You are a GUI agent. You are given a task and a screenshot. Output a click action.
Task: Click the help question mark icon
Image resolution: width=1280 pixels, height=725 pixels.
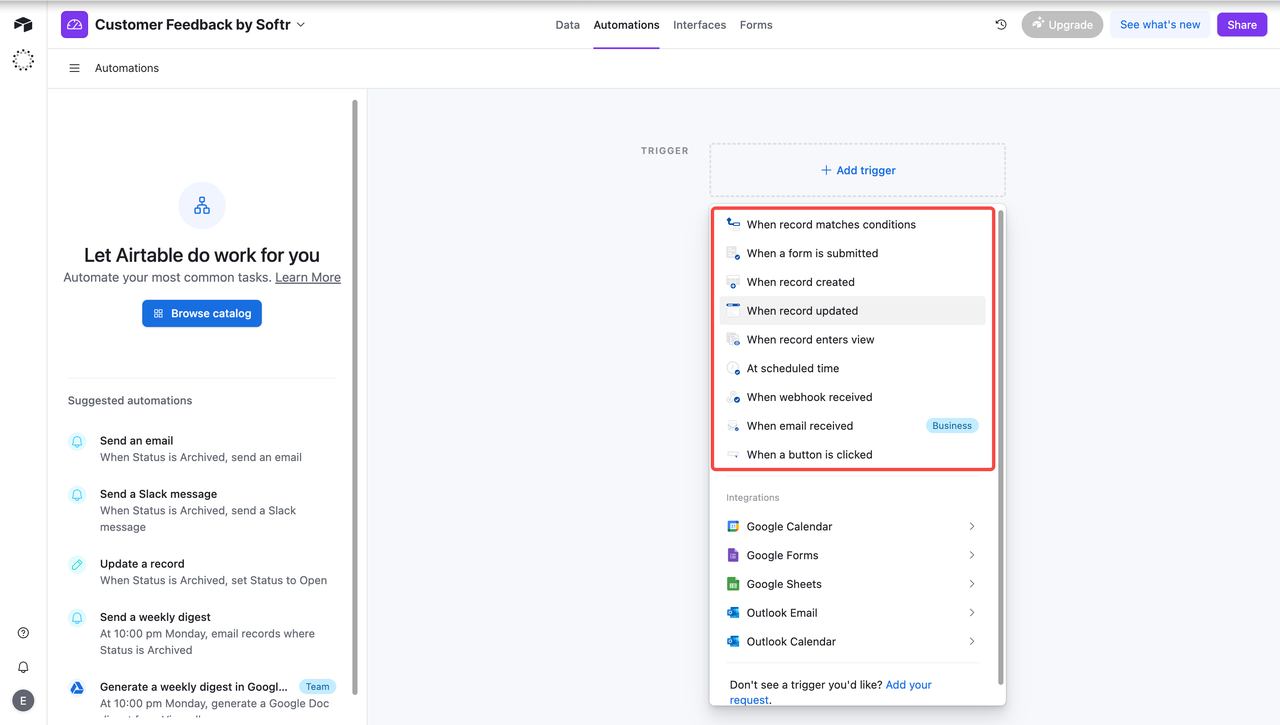[22, 632]
